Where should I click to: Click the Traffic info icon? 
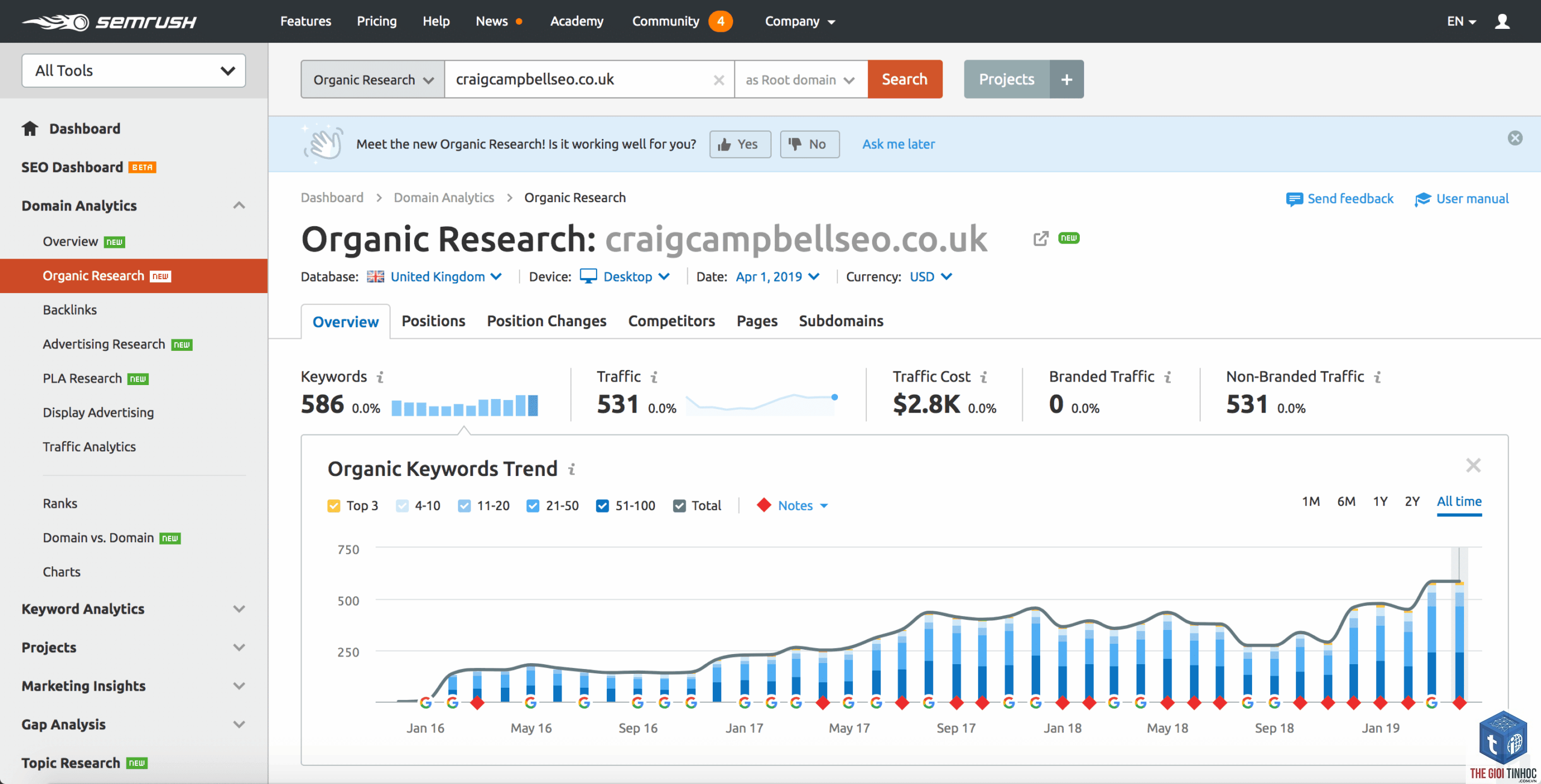coord(654,377)
